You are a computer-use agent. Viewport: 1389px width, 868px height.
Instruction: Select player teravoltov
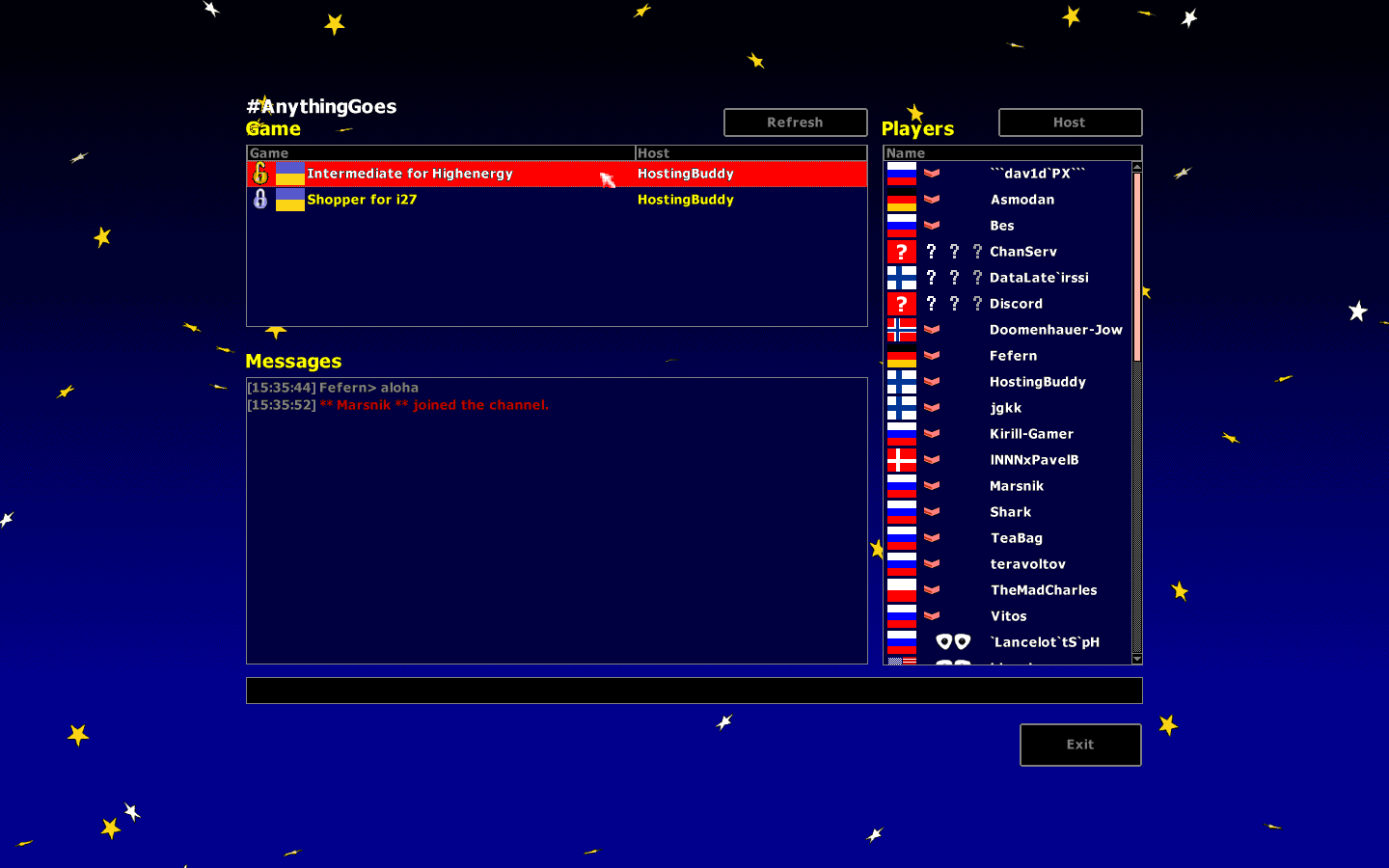1028,564
